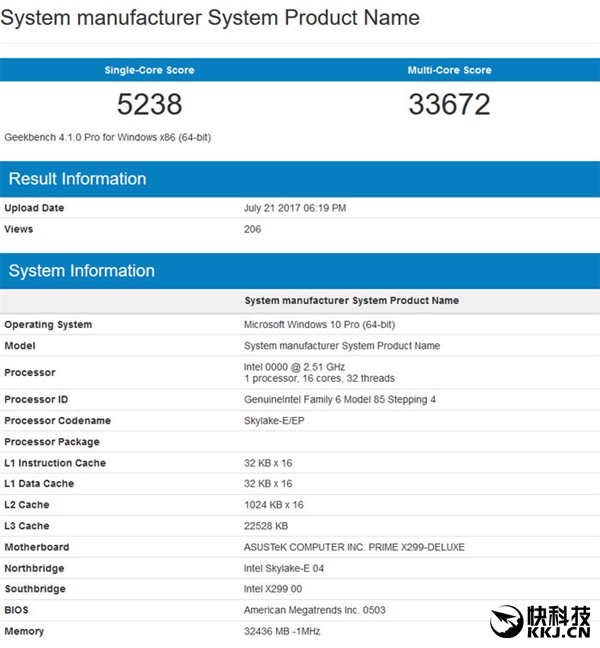Viewport: 600px width, 648px height.
Task: Click the bold table header System Product Name
Action: (x=352, y=300)
